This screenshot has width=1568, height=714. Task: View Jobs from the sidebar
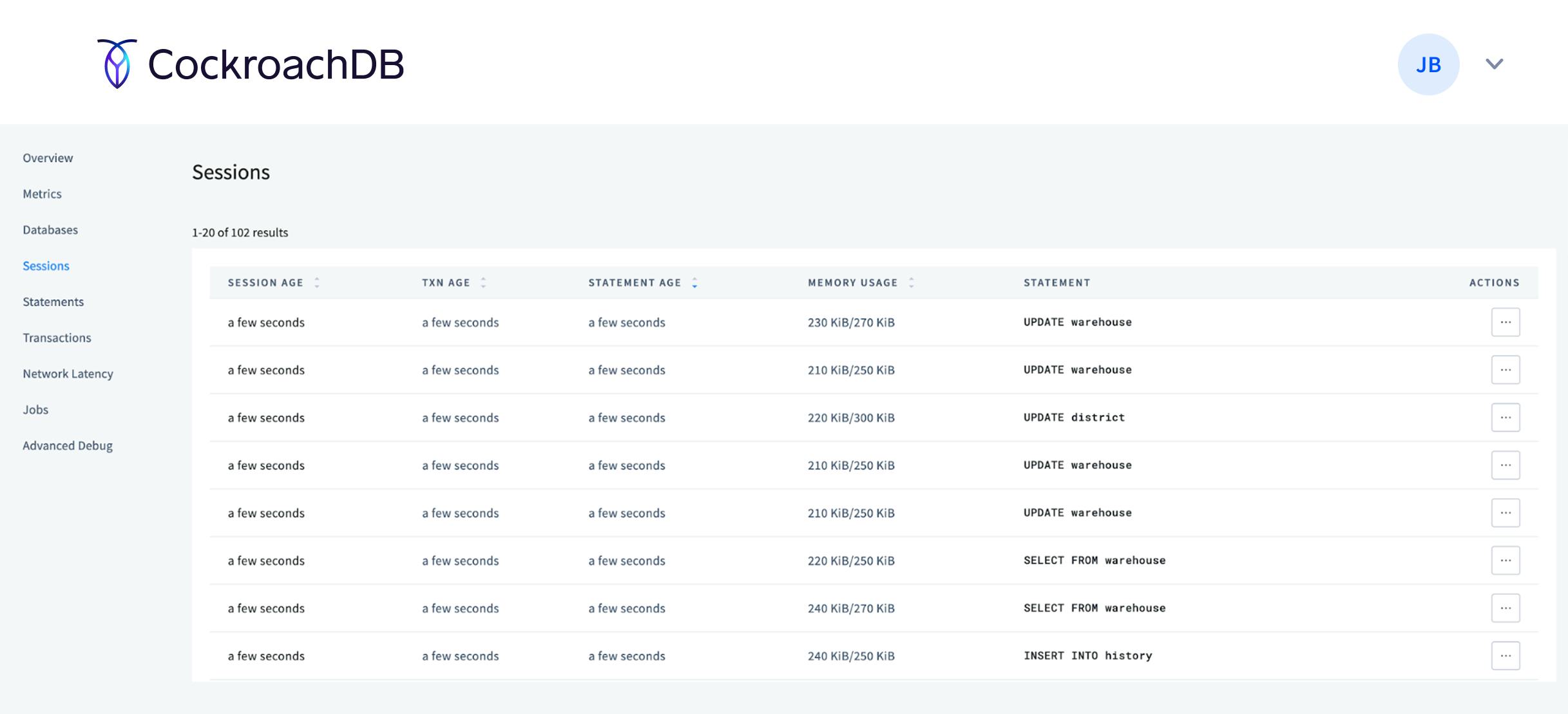click(x=35, y=410)
